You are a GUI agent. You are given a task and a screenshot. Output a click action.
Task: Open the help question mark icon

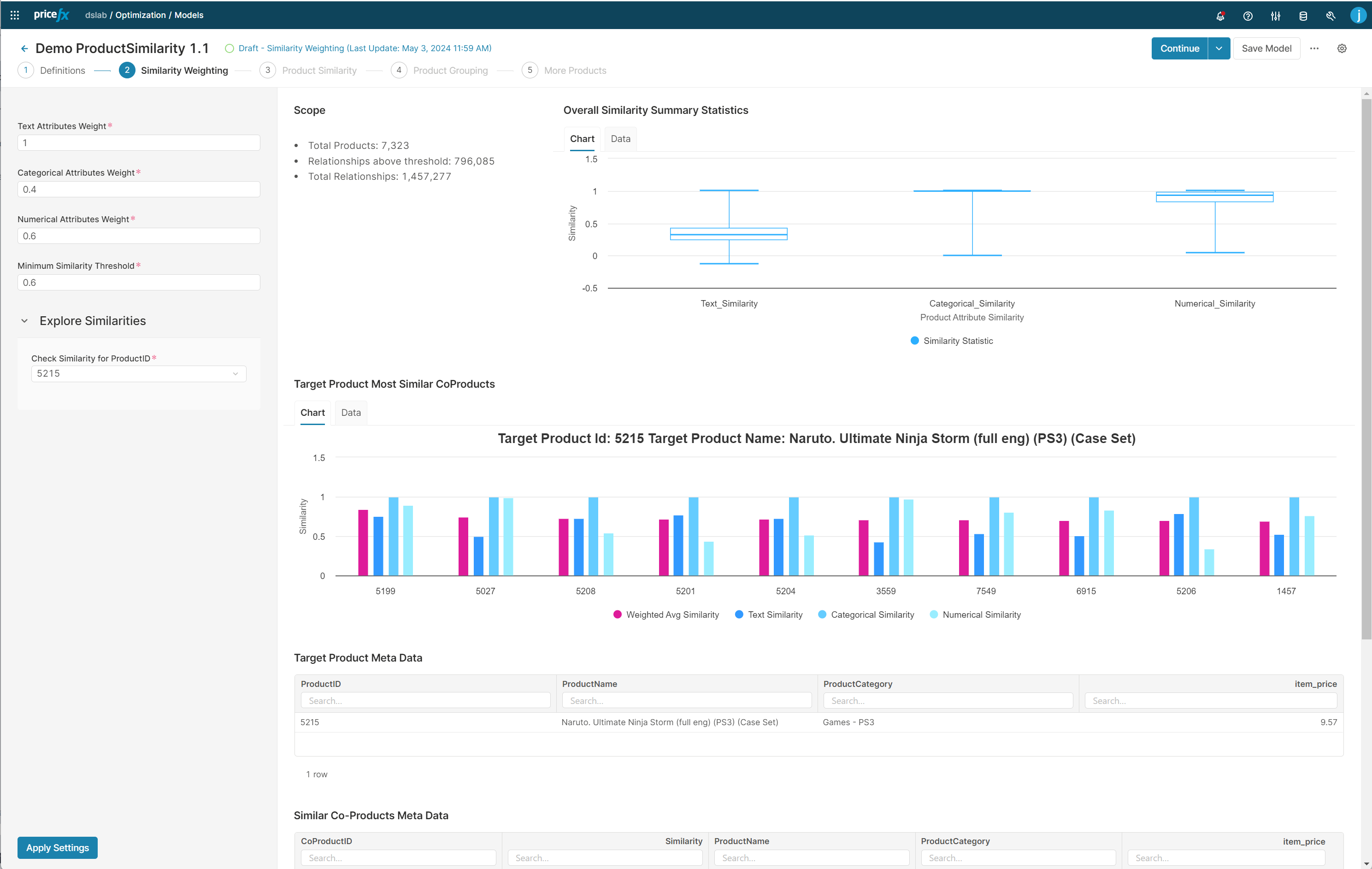(x=1248, y=15)
